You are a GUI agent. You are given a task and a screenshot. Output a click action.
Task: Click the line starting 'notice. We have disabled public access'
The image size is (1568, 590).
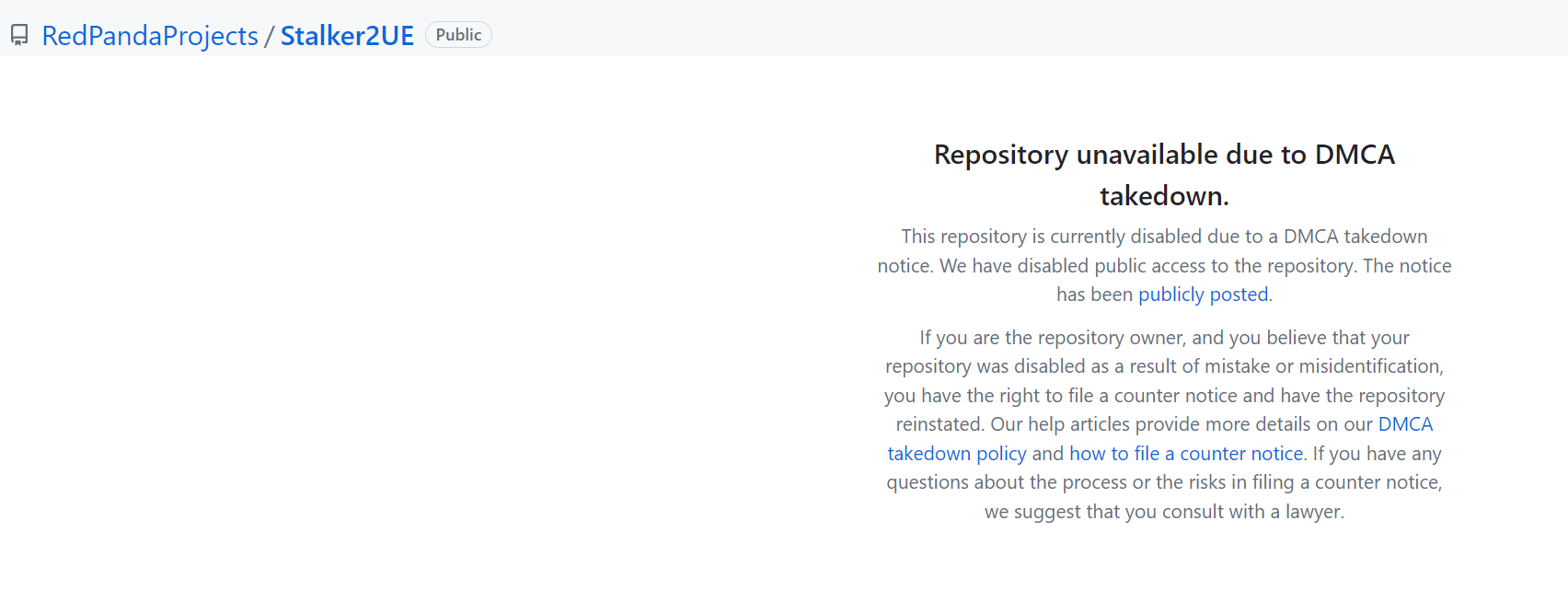1164,266
